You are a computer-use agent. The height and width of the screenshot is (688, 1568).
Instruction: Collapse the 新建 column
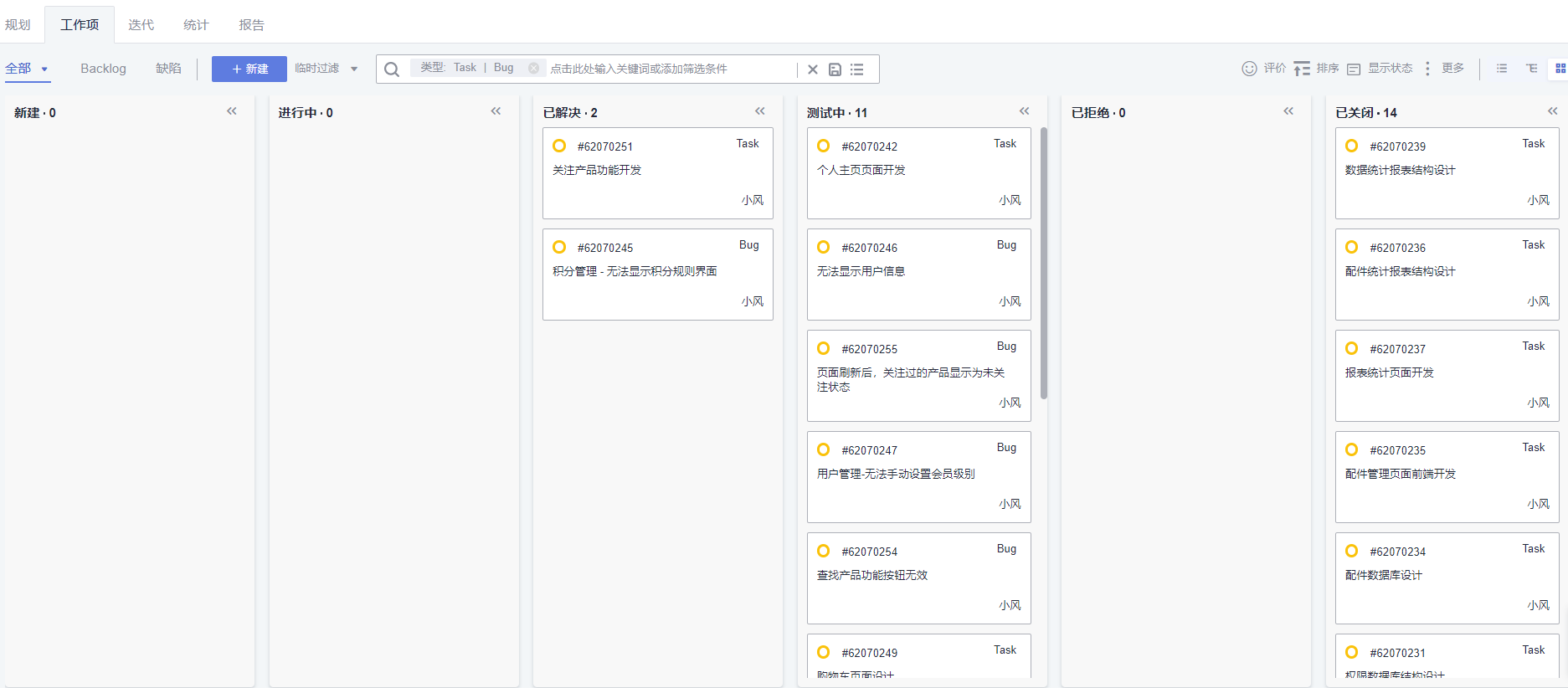[x=232, y=110]
